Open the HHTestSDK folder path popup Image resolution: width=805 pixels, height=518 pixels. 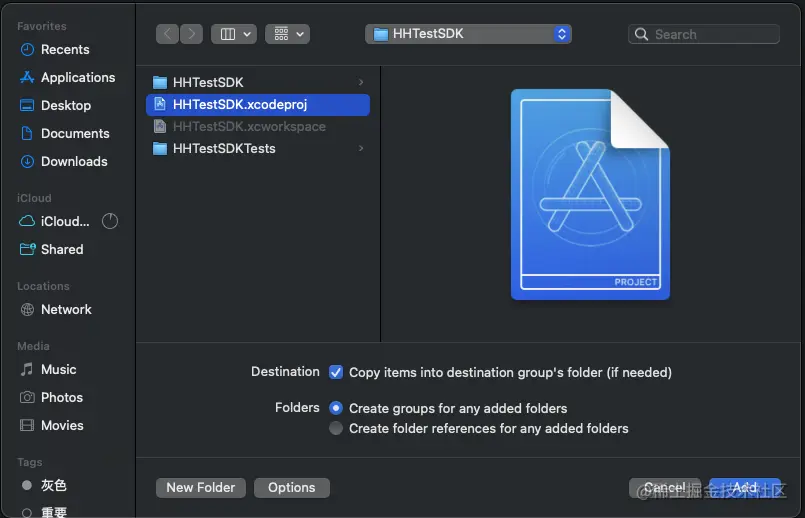pyautogui.click(x=468, y=34)
